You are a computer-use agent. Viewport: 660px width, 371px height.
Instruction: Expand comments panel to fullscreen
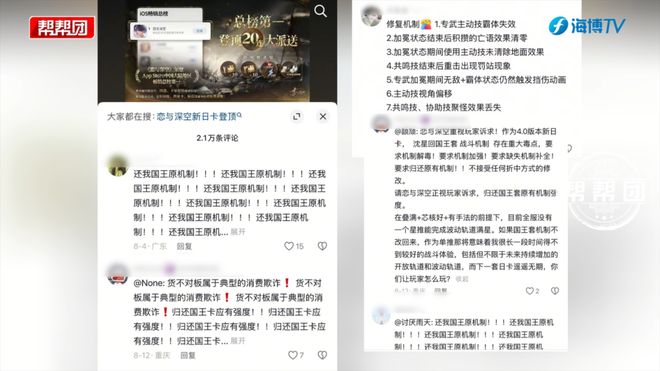(x=297, y=117)
